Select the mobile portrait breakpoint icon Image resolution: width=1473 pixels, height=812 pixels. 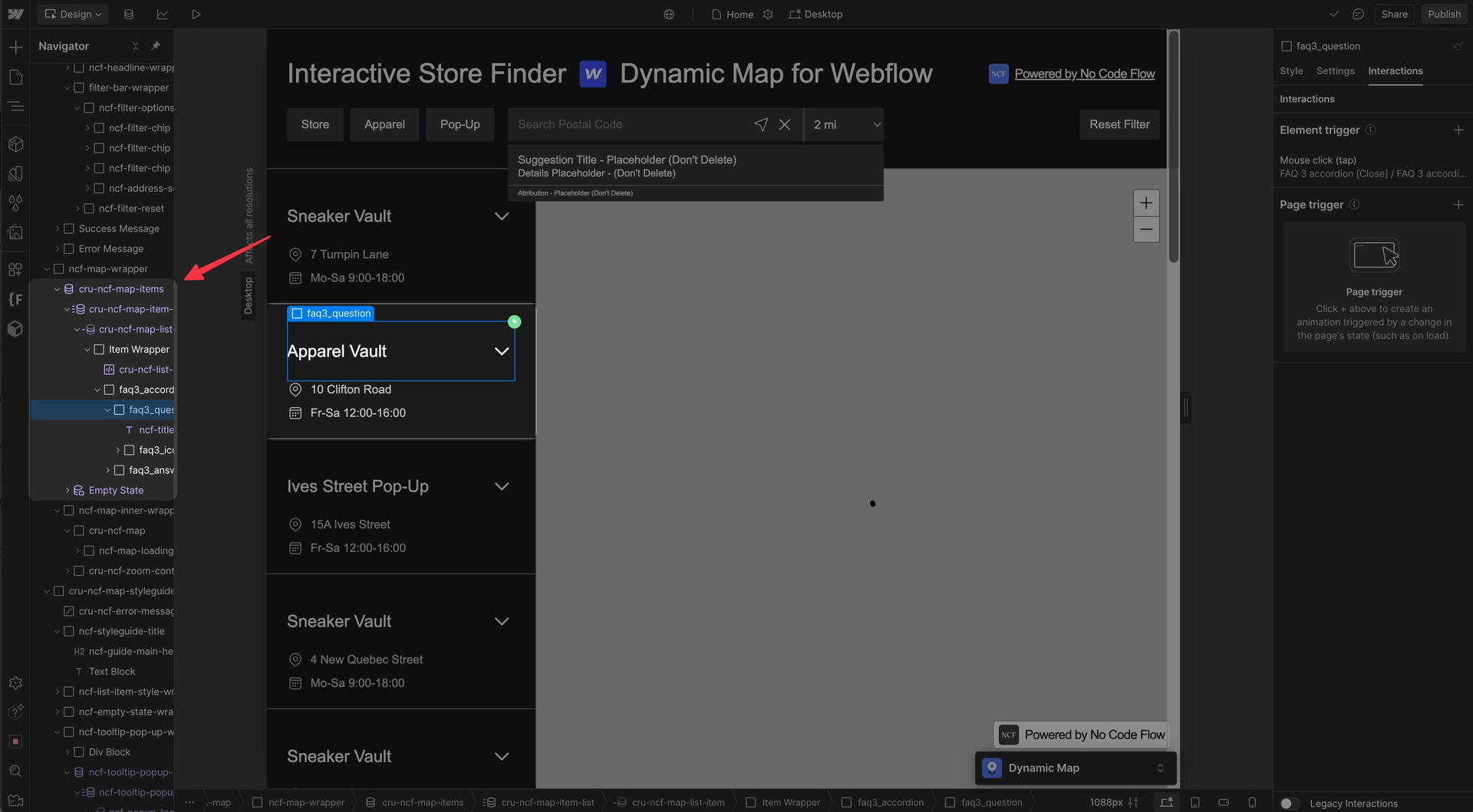coord(1252,802)
